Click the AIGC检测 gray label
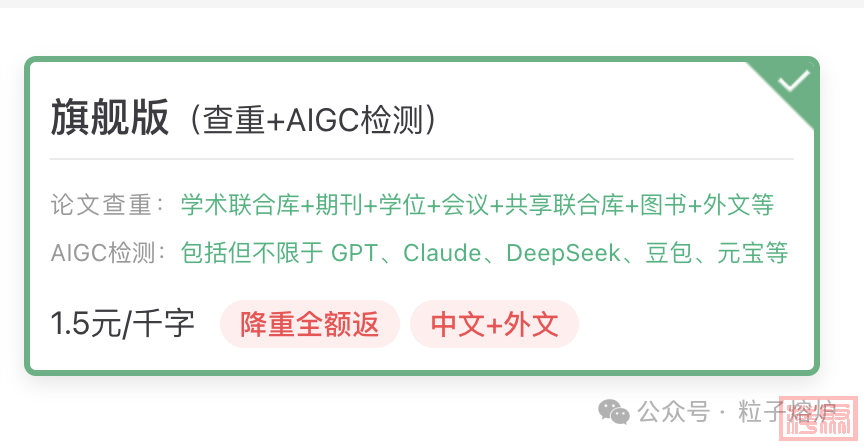864x446 pixels. (102, 253)
